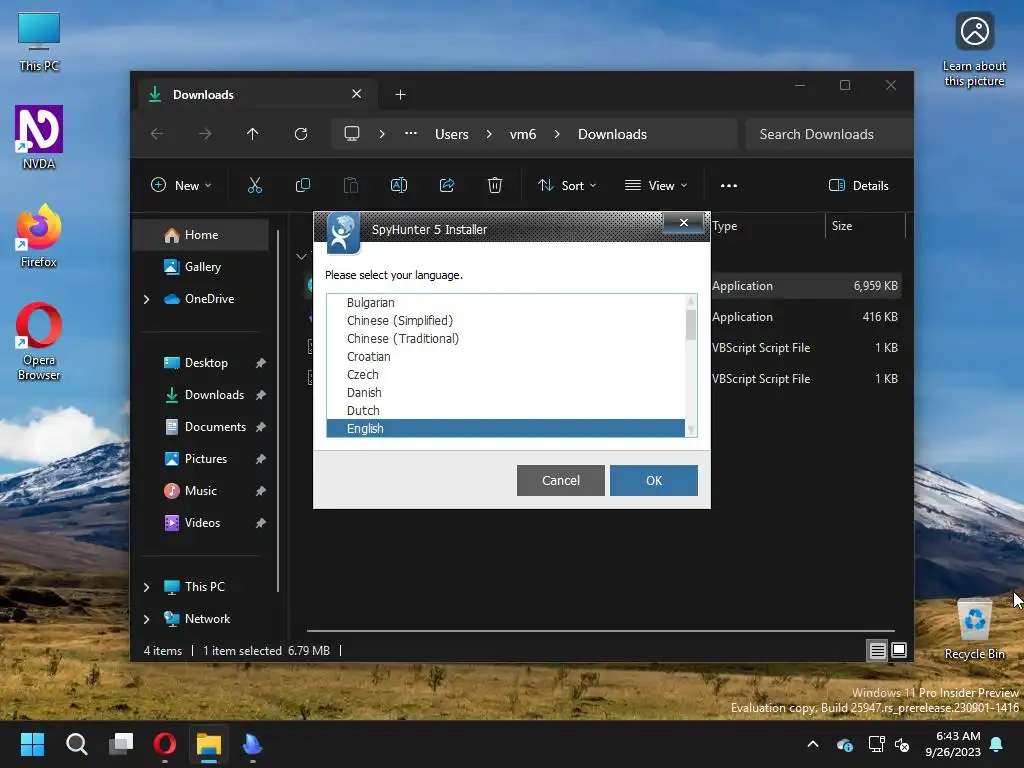Select the This PC desktop icon
This screenshot has height=768, width=1024.
(39, 42)
